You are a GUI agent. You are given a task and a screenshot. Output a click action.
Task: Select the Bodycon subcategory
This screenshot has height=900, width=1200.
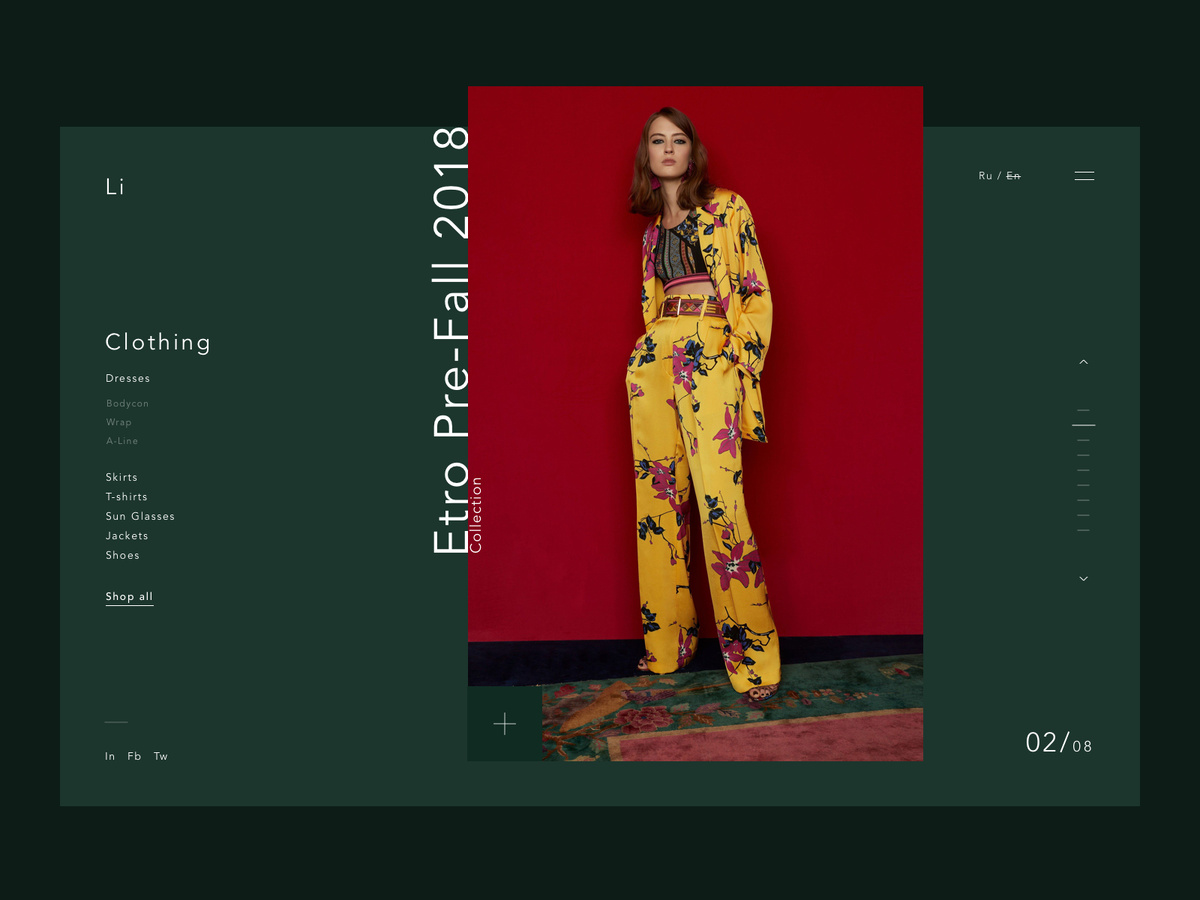point(127,403)
